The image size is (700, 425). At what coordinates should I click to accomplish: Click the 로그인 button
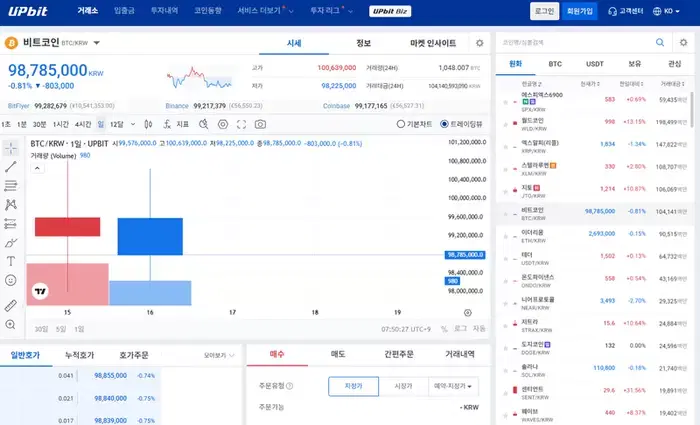pos(544,11)
